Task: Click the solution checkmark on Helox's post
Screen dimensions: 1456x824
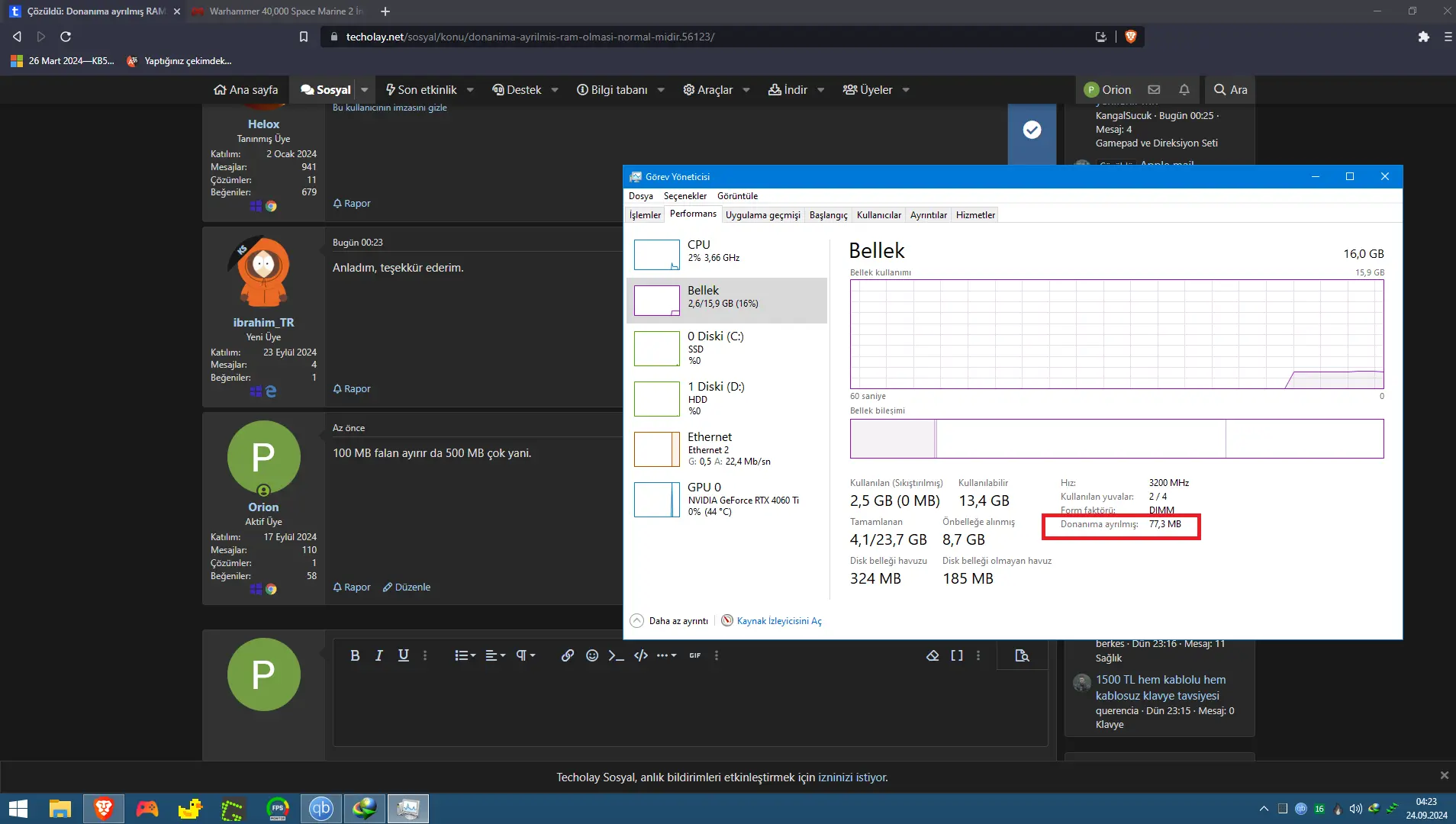Action: [1032, 130]
